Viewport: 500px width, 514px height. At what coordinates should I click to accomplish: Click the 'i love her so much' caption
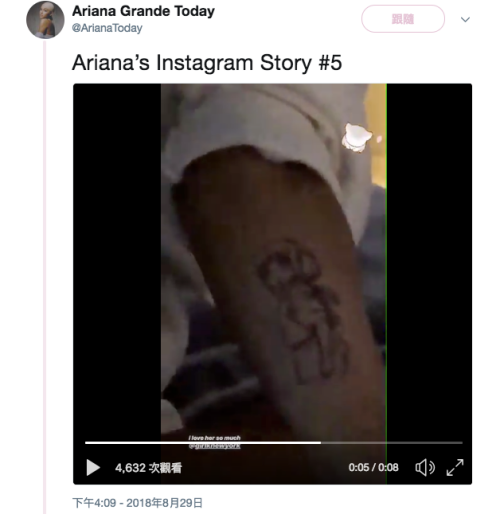(214, 438)
